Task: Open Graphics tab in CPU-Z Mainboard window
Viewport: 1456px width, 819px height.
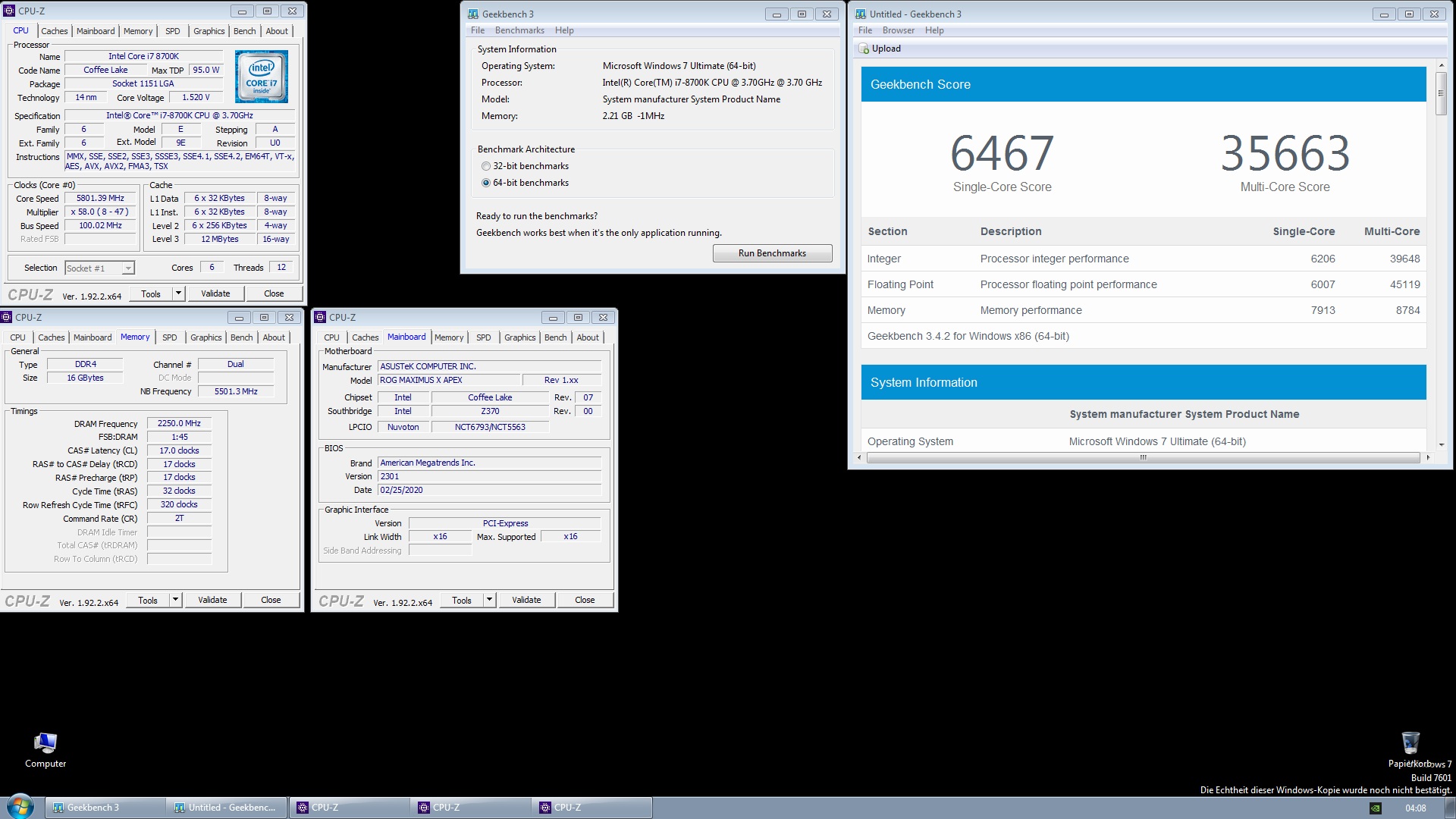Action: [x=520, y=337]
